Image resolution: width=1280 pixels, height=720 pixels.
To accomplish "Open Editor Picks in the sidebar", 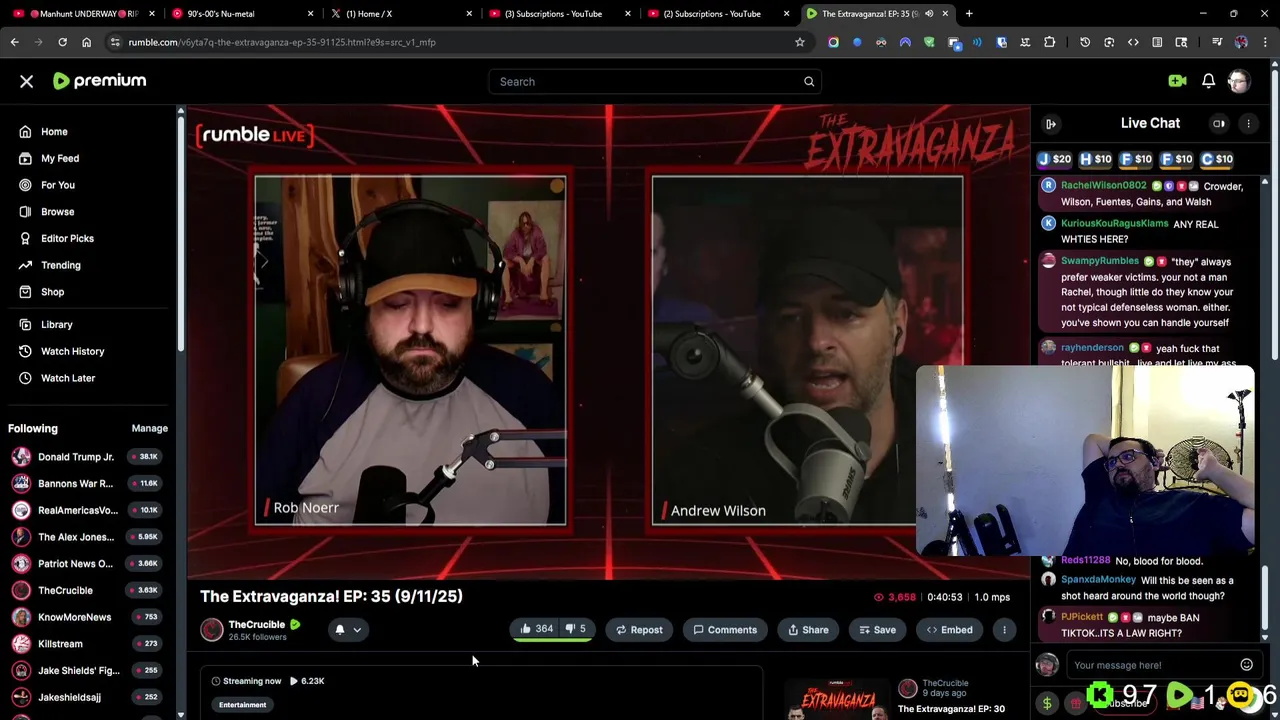I will (67, 238).
